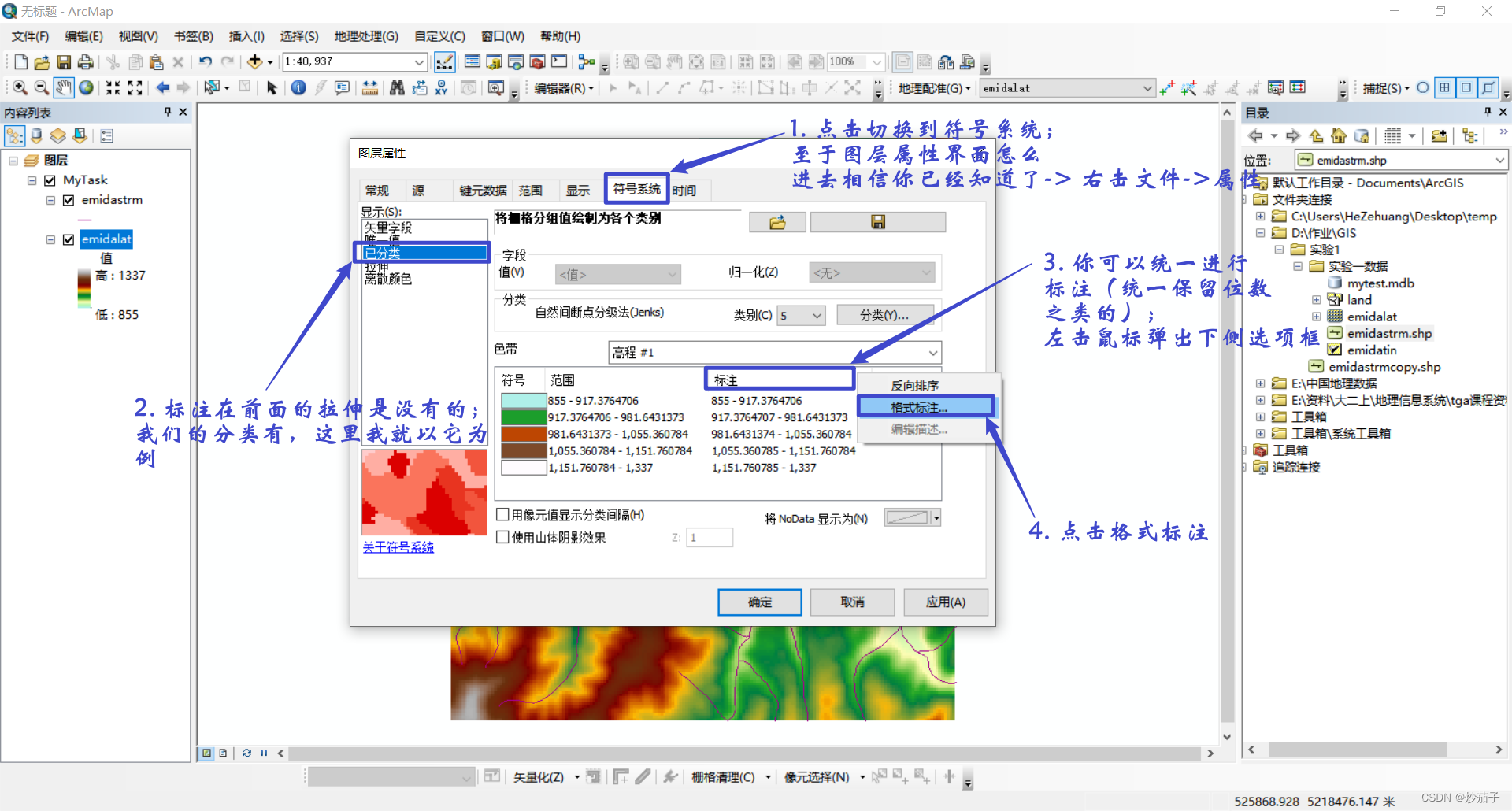Screen dimensions: 1512x811
Task: Enable 使用山体阴影效果 checkbox
Action: 502,538
